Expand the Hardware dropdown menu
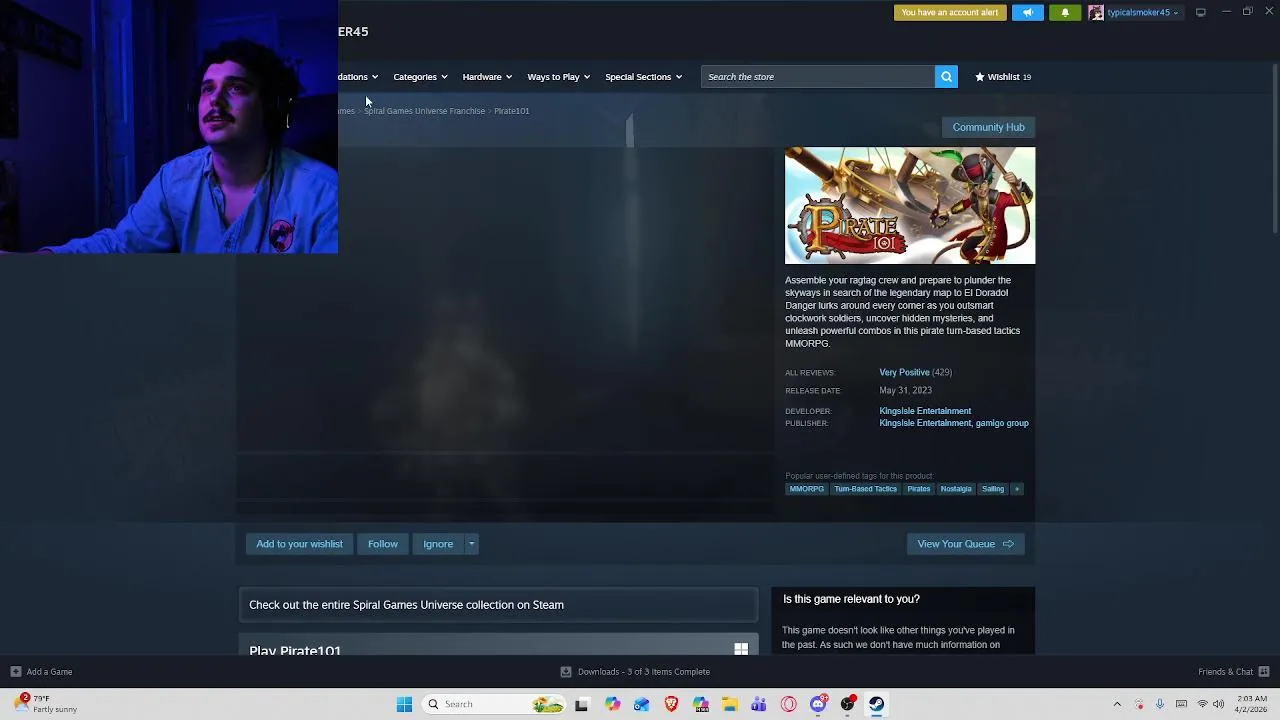Viewport: 1280px width, 720px height. (487, 77)
